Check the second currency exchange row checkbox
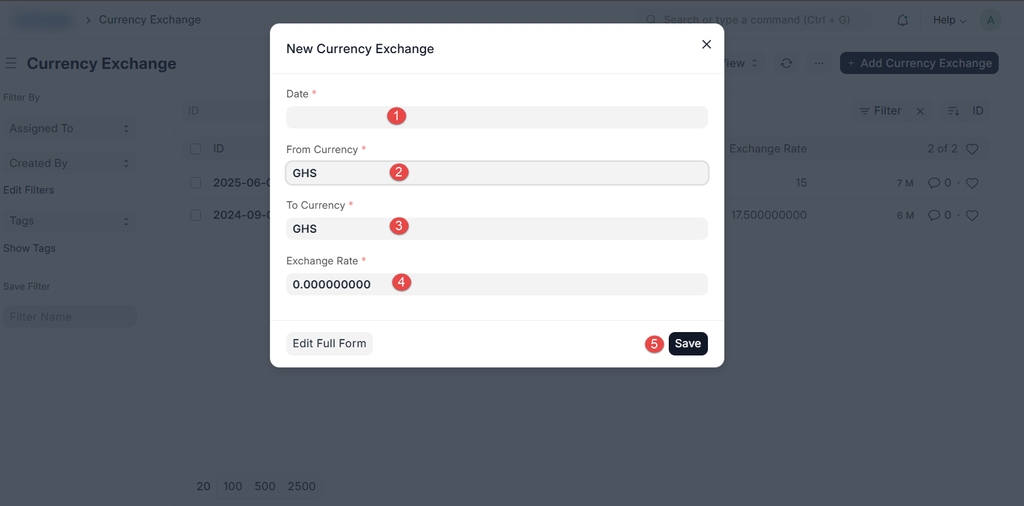This screenshot has height=506, width=1024. 196,215
